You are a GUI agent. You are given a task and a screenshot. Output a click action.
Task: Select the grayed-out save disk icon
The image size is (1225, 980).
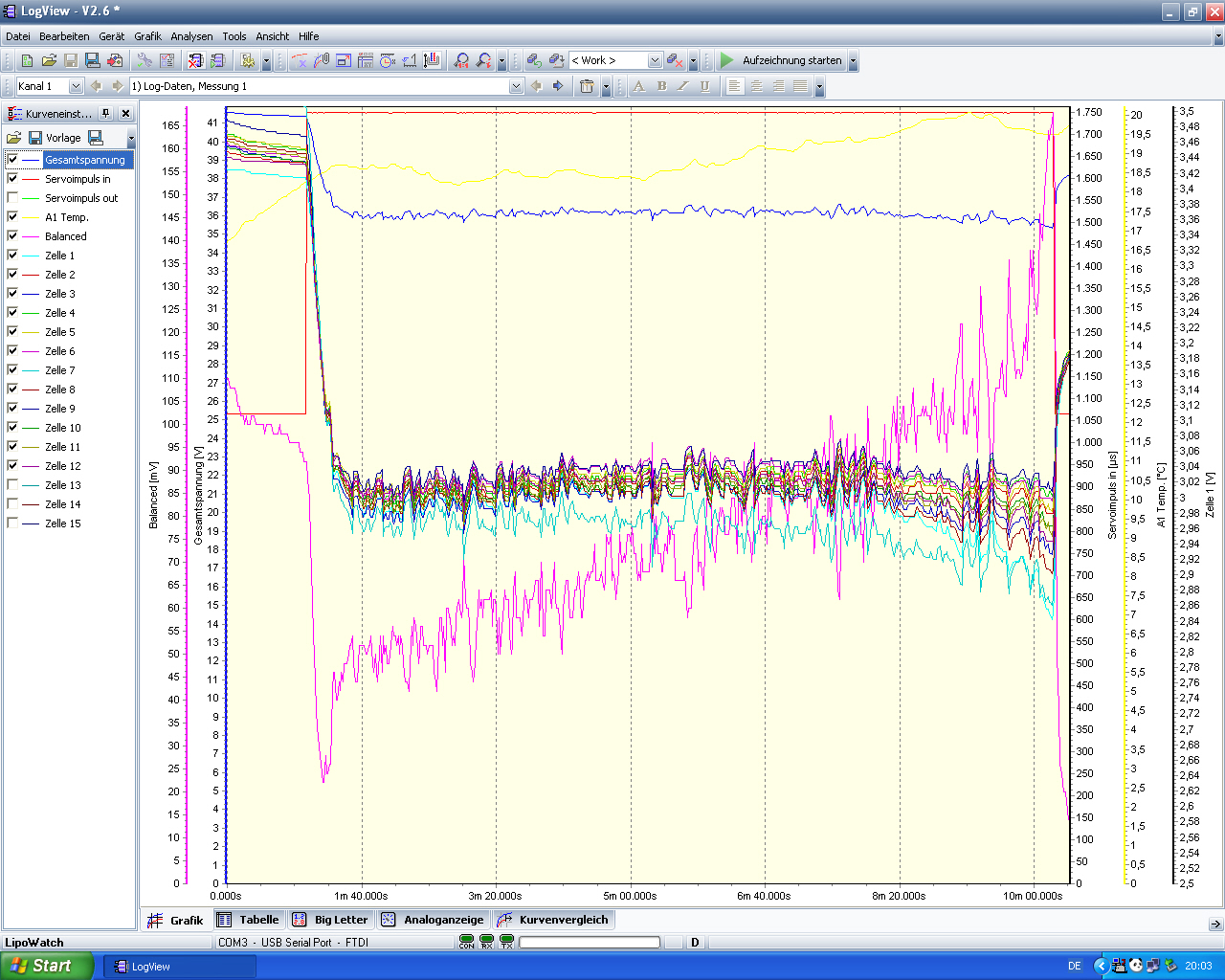71,60
